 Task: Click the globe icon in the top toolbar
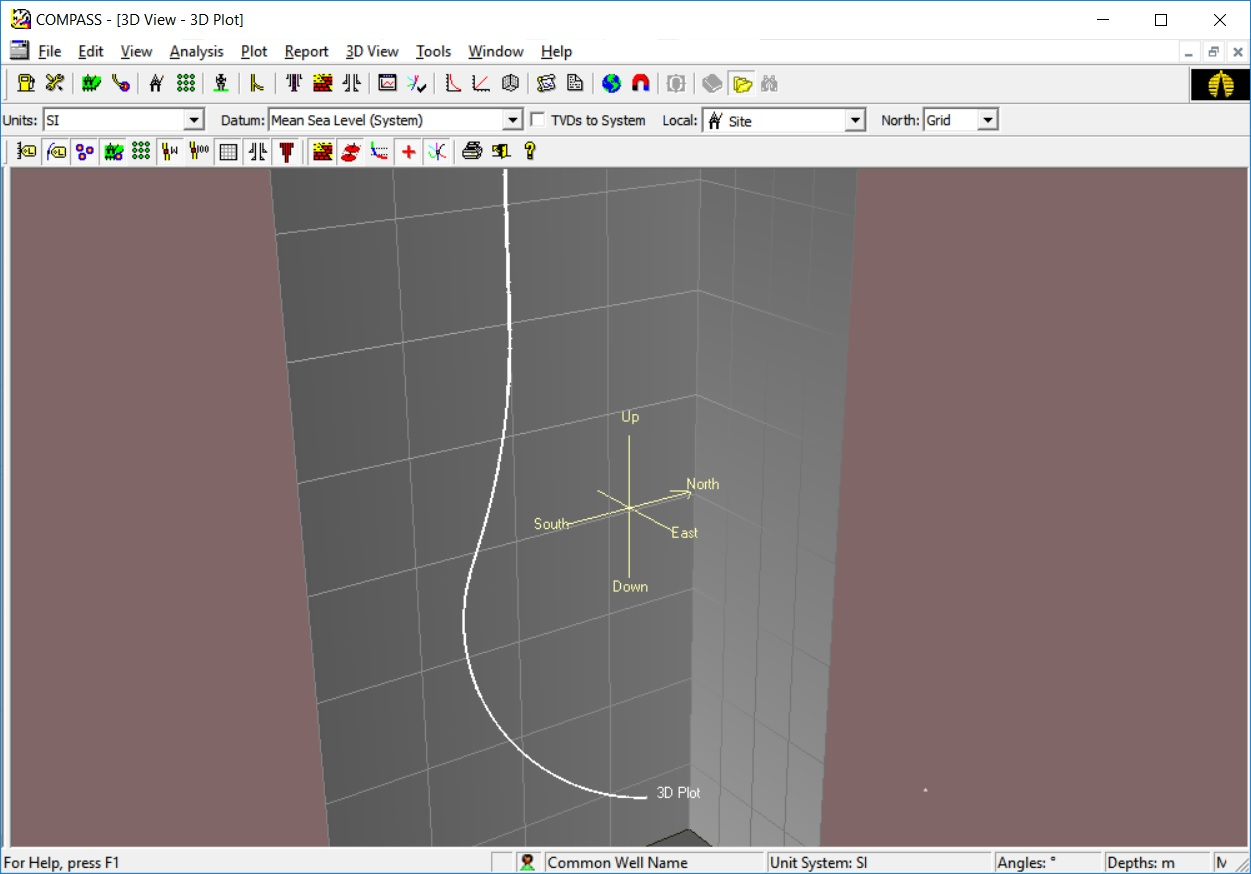611,83
